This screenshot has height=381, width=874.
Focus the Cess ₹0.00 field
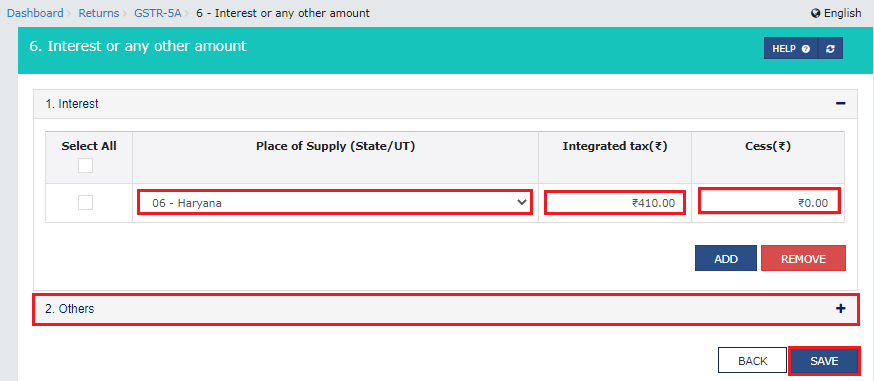(x=769, y=202)
